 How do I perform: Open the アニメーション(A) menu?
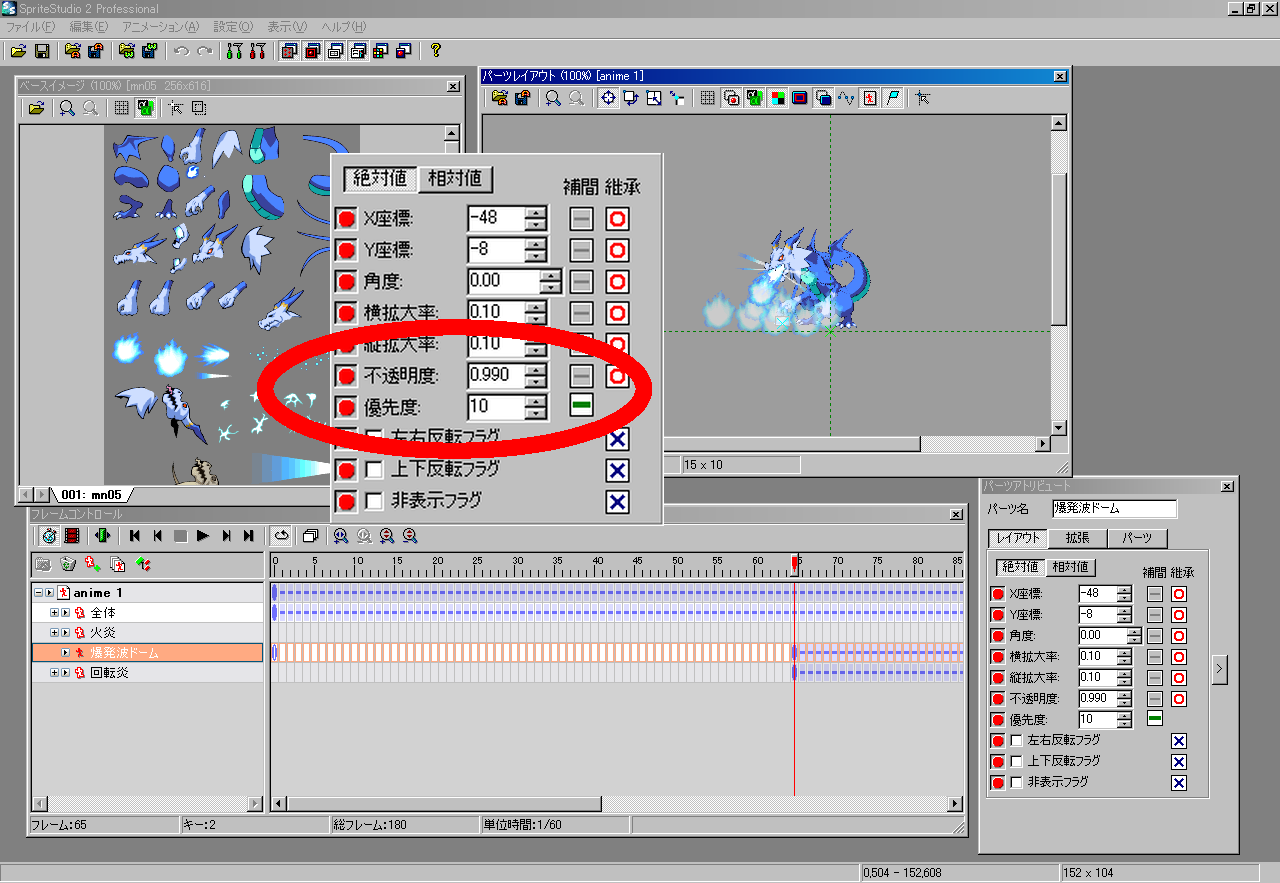pyautogui.click(x=160, y=26)
